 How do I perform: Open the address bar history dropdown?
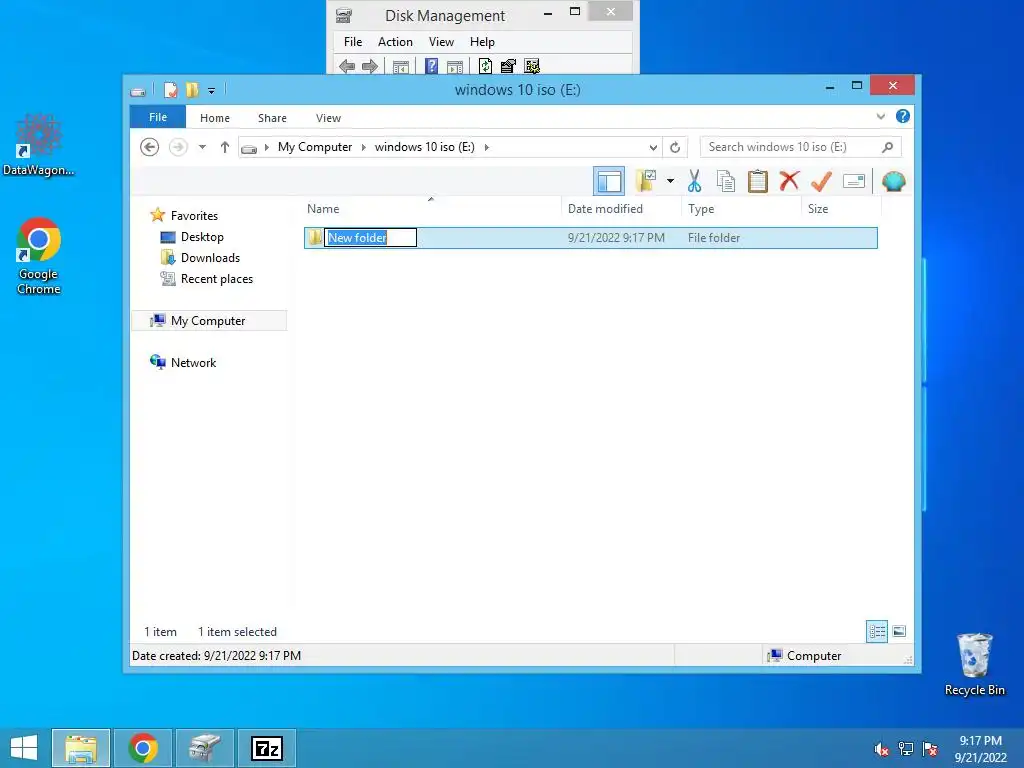pos(652,148)
